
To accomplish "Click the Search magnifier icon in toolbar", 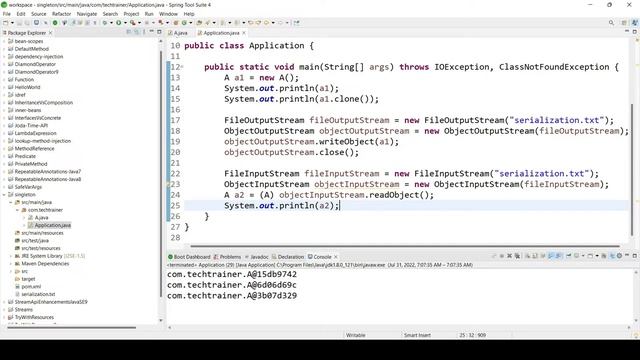I will [x=611, y=22].
